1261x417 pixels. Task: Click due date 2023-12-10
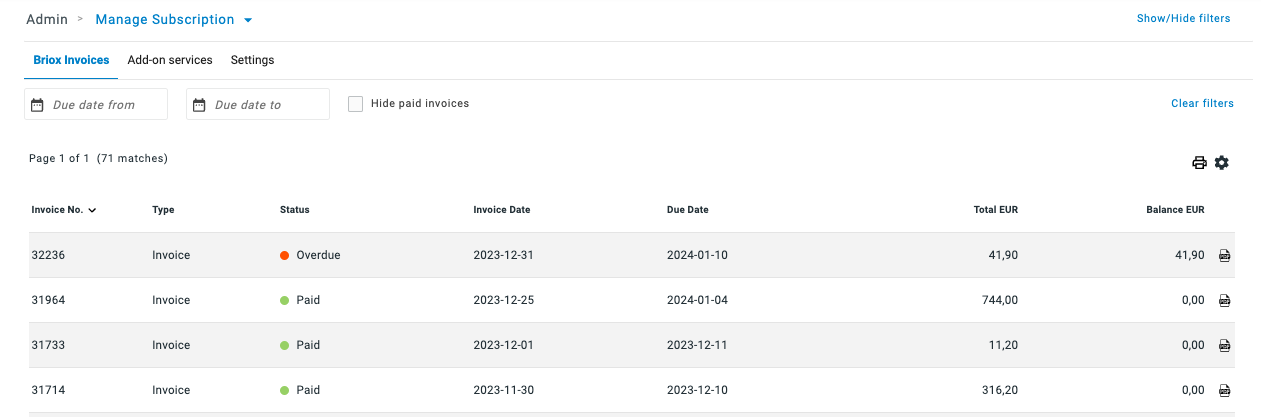pyautogui.click(x=697, y=390)
